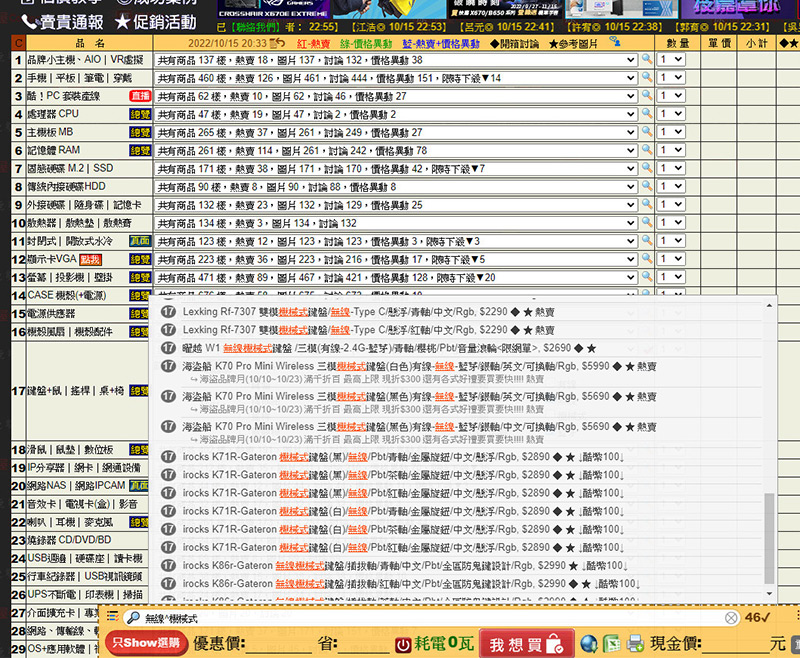
Task: Click the 優惠價 price field
Action: pos(279,644)
